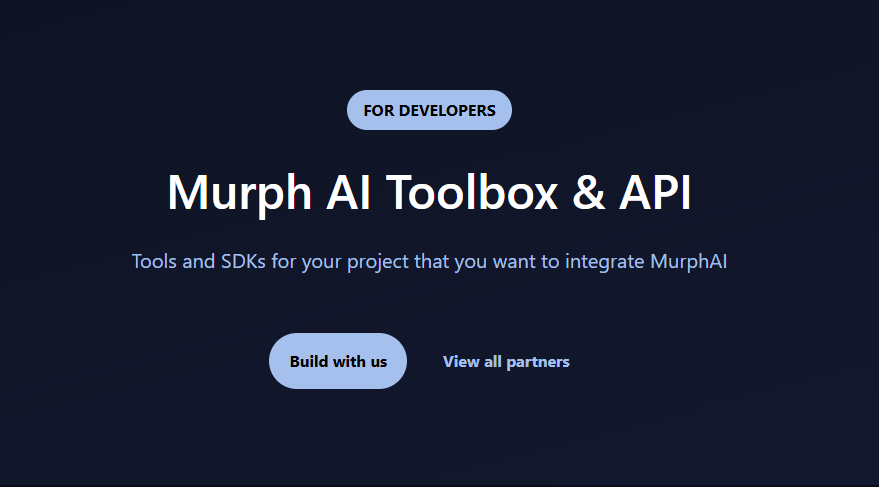Image resolution: width=879 pixels, height=487 pixels.
Task: Click the Murph AI Toolbox & API heading
Action: click(429, 193)
